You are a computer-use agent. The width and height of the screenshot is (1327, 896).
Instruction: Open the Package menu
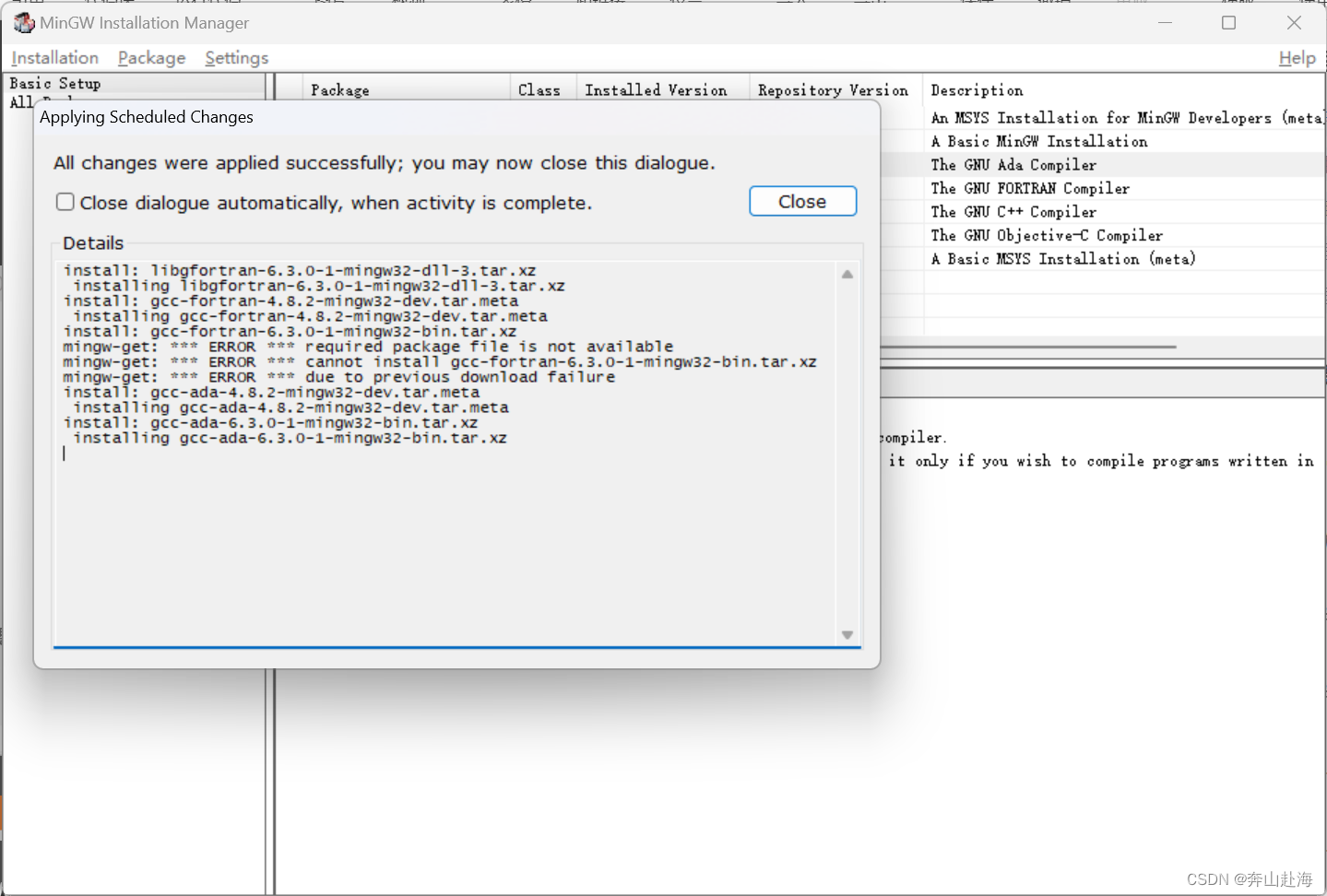point(151,58)
